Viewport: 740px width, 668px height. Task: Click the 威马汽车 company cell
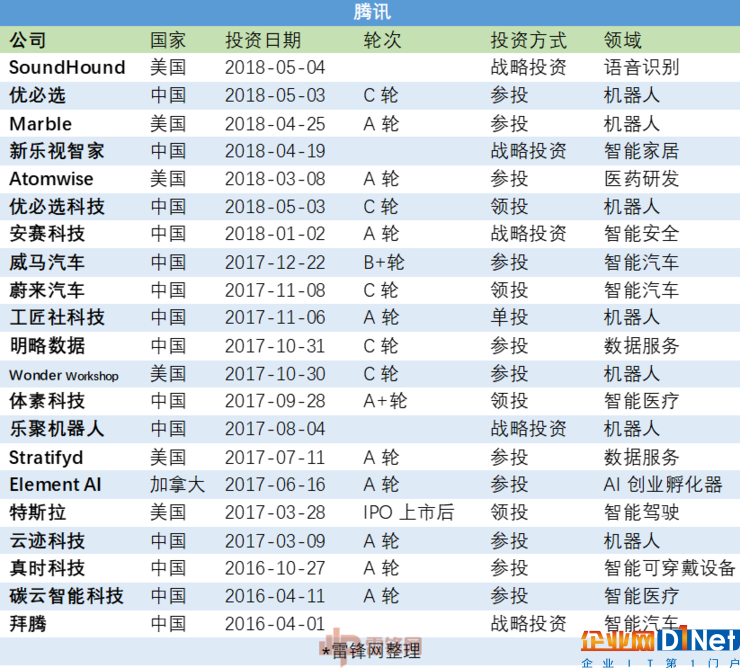[47, 262]
